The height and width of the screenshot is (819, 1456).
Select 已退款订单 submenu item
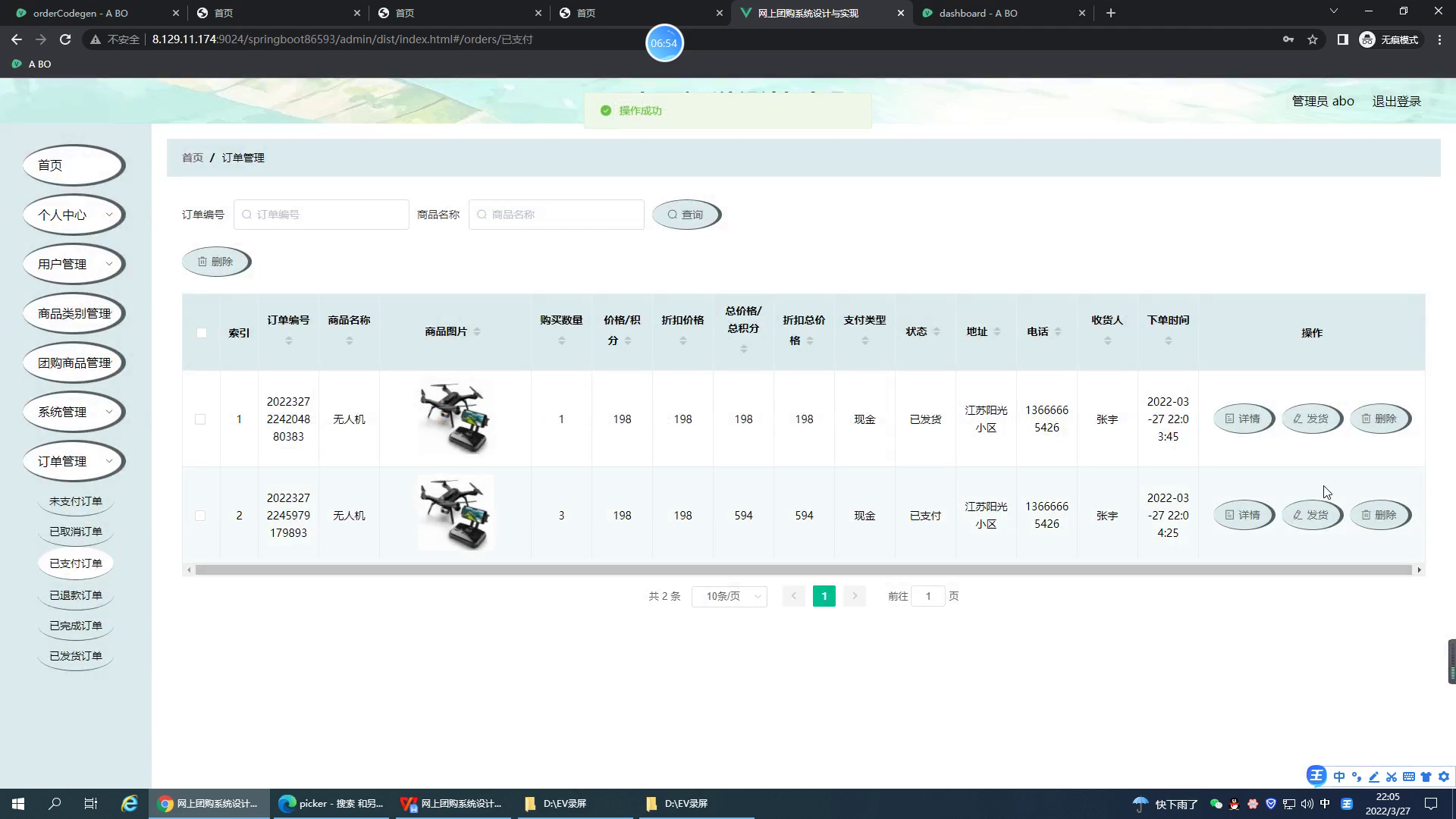76,595
